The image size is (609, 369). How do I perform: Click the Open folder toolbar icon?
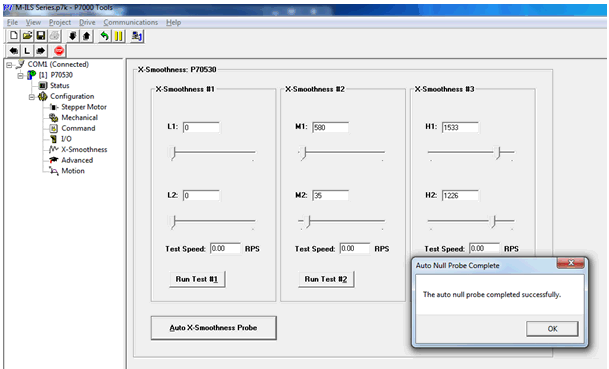(x=27, y=36)
